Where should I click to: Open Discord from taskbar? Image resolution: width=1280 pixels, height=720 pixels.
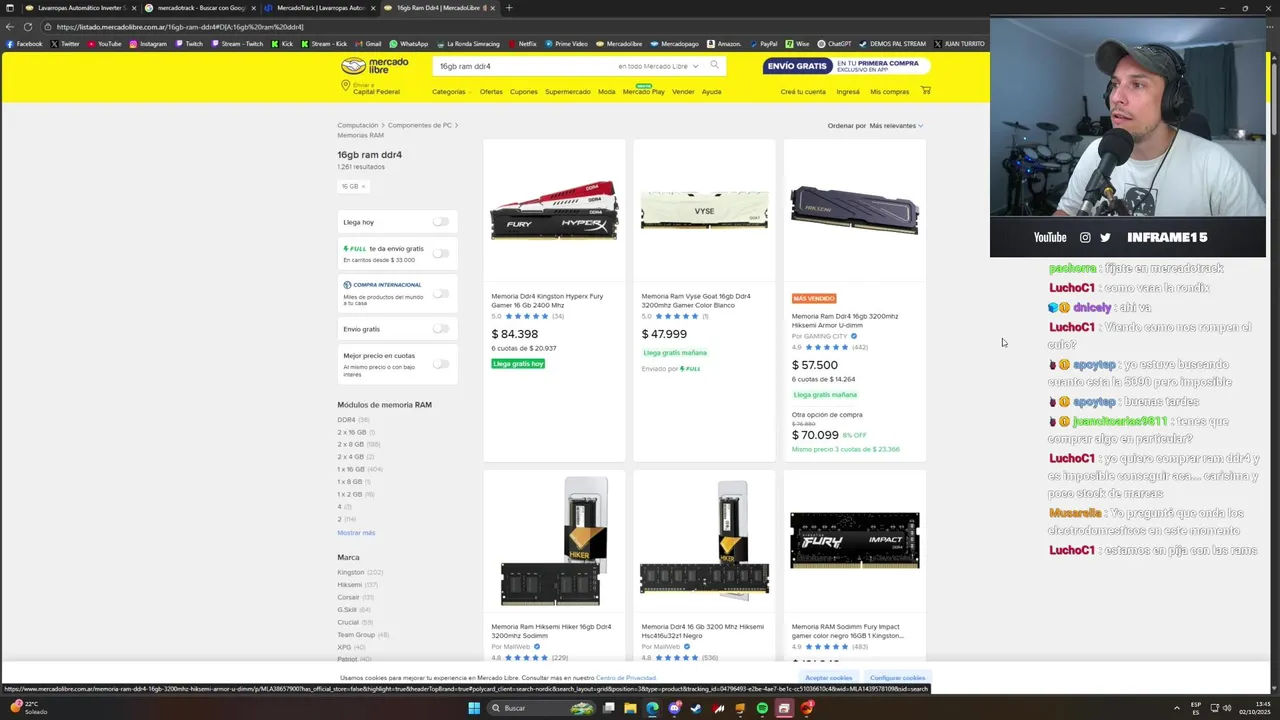click(674, 708)
